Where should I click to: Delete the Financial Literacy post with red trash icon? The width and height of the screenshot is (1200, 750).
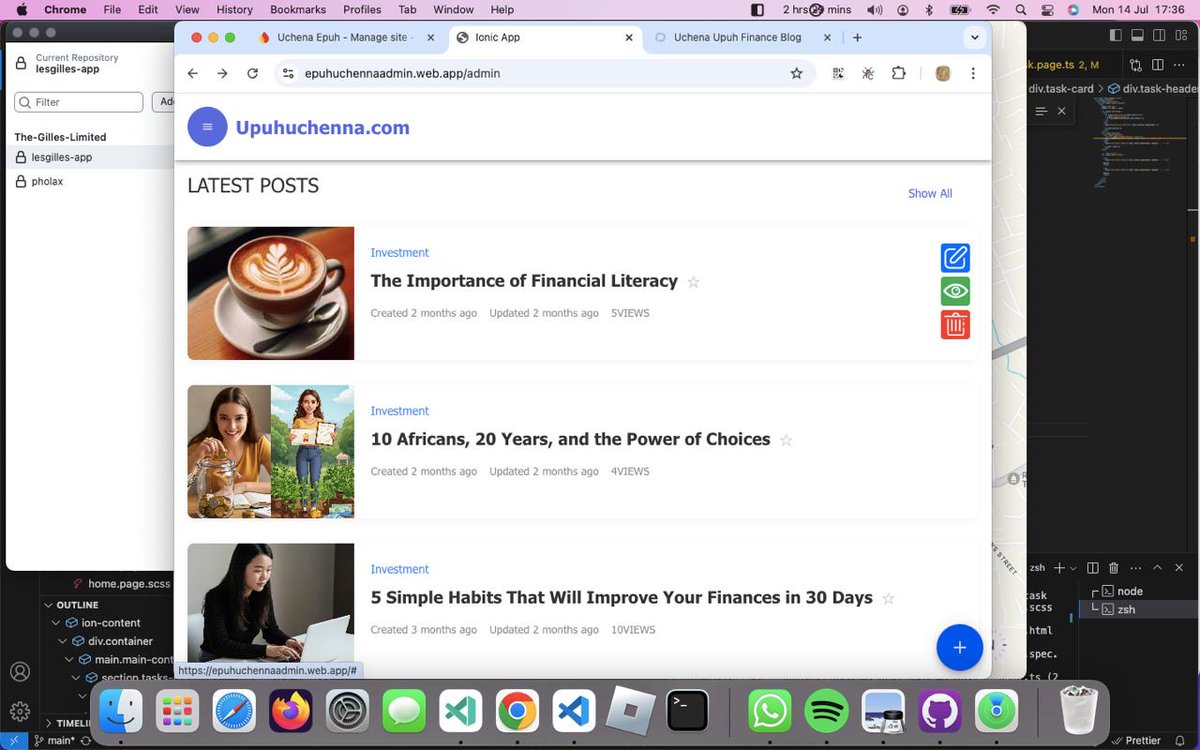[x=955, y=324]
